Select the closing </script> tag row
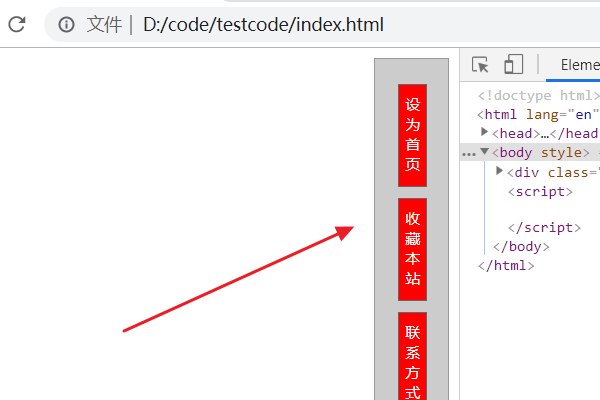The height and width of the screenshot is (400, 600). pos(544,228)
